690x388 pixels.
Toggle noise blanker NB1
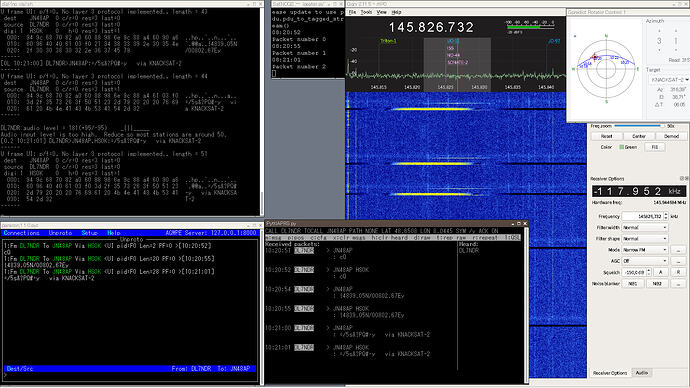(x=632, y=284)
